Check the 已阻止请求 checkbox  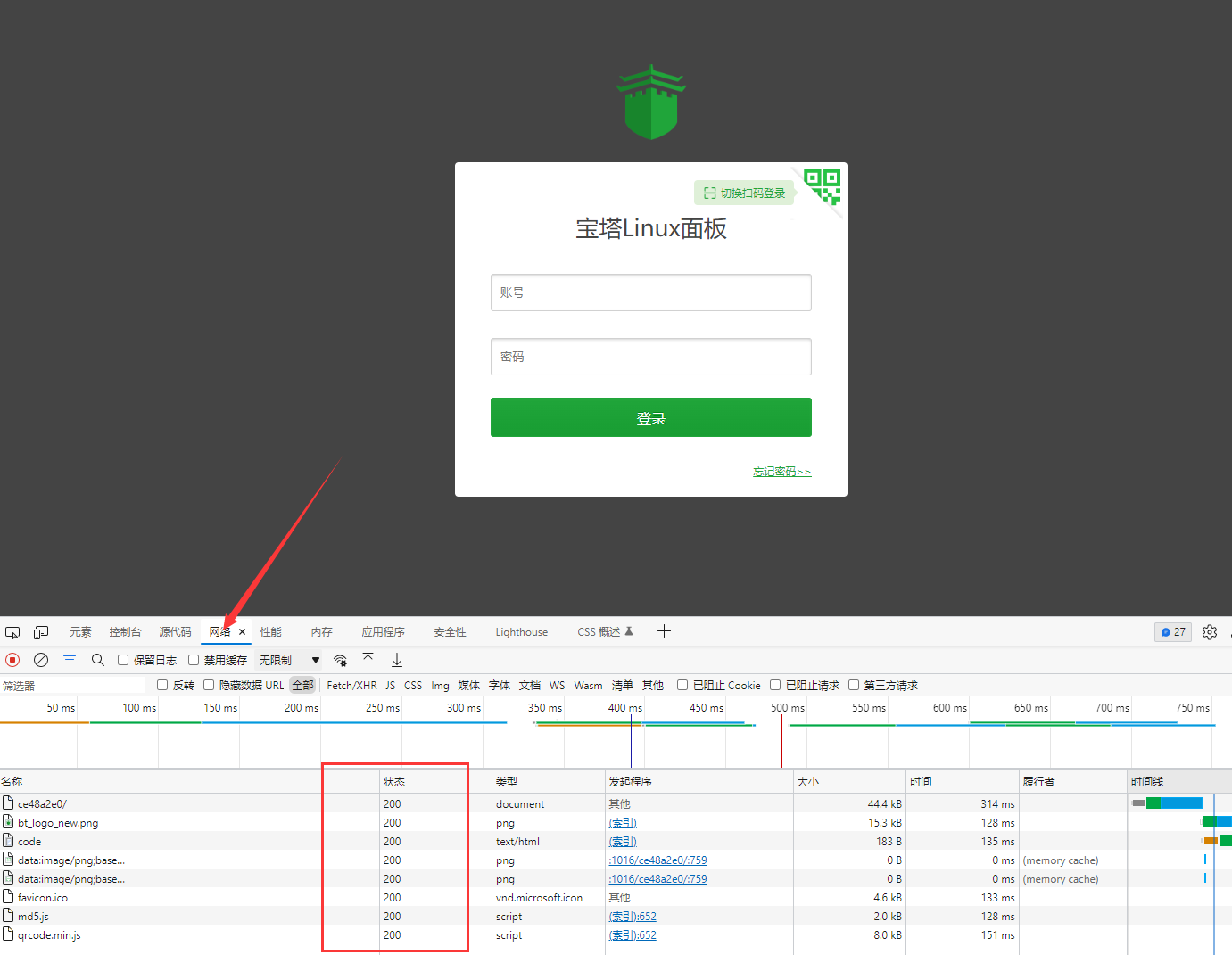pos(775,685)
